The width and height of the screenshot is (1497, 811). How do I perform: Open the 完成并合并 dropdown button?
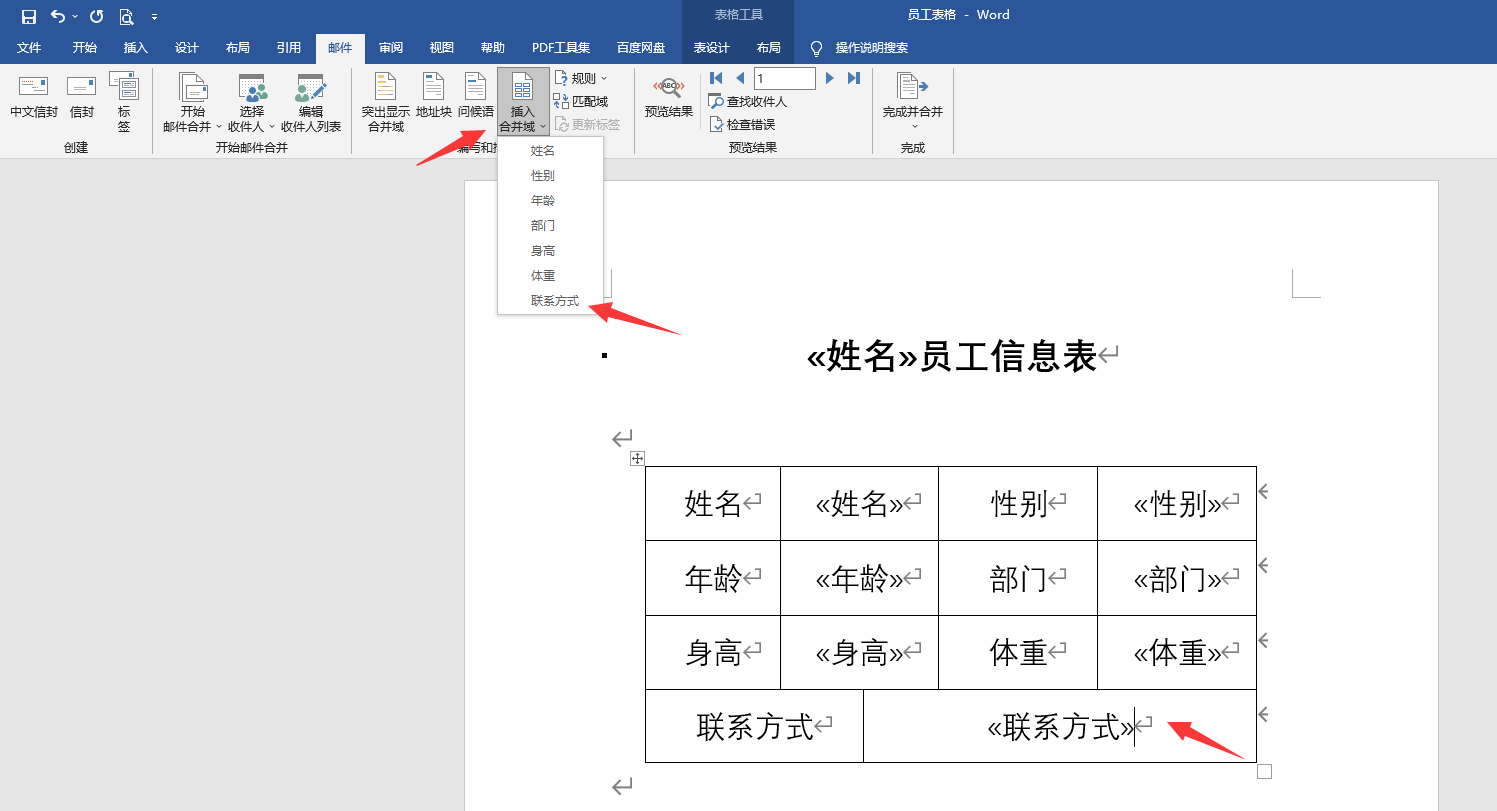913,102
